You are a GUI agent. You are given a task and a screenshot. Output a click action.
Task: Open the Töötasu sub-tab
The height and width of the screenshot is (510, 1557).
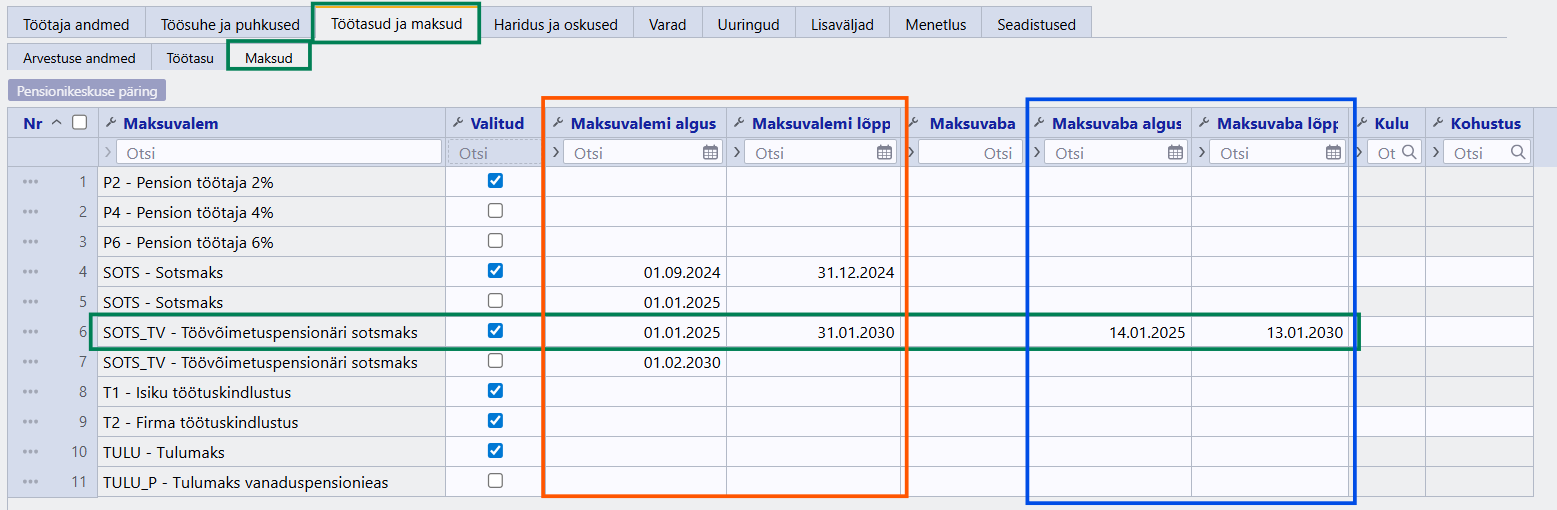pyautogui.click(x=190, y=58)
